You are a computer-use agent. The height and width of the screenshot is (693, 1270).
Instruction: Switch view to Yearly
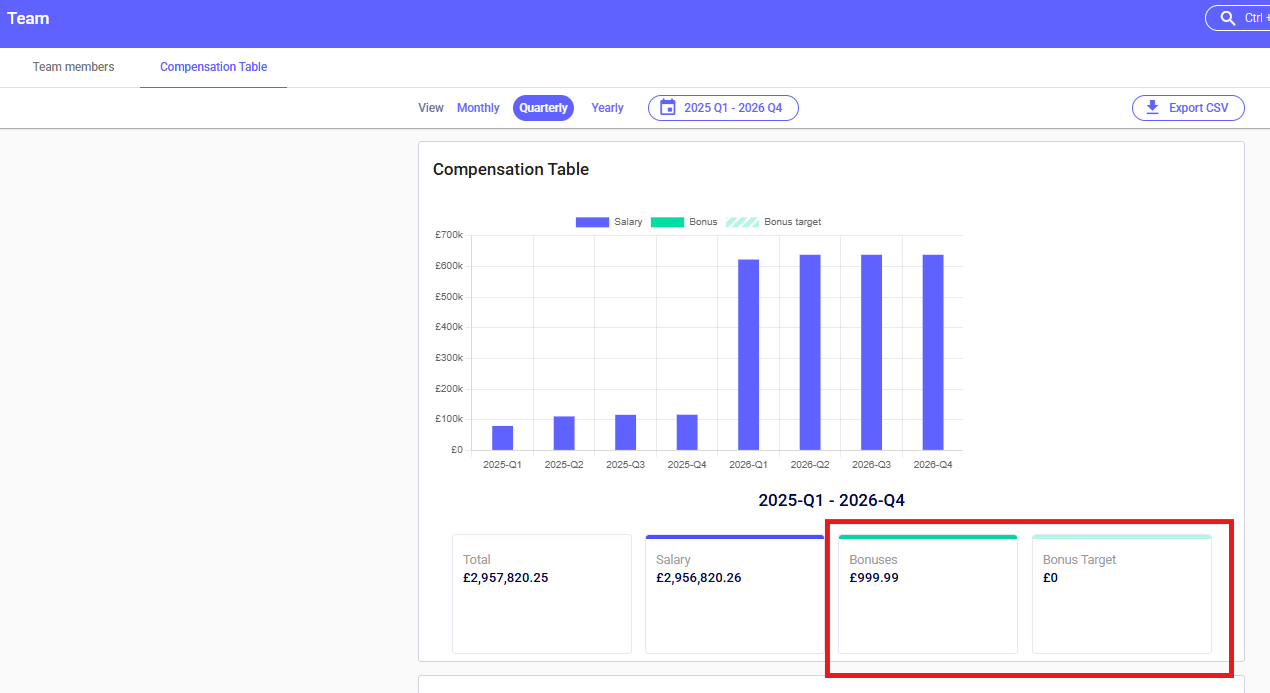(607, 108)
